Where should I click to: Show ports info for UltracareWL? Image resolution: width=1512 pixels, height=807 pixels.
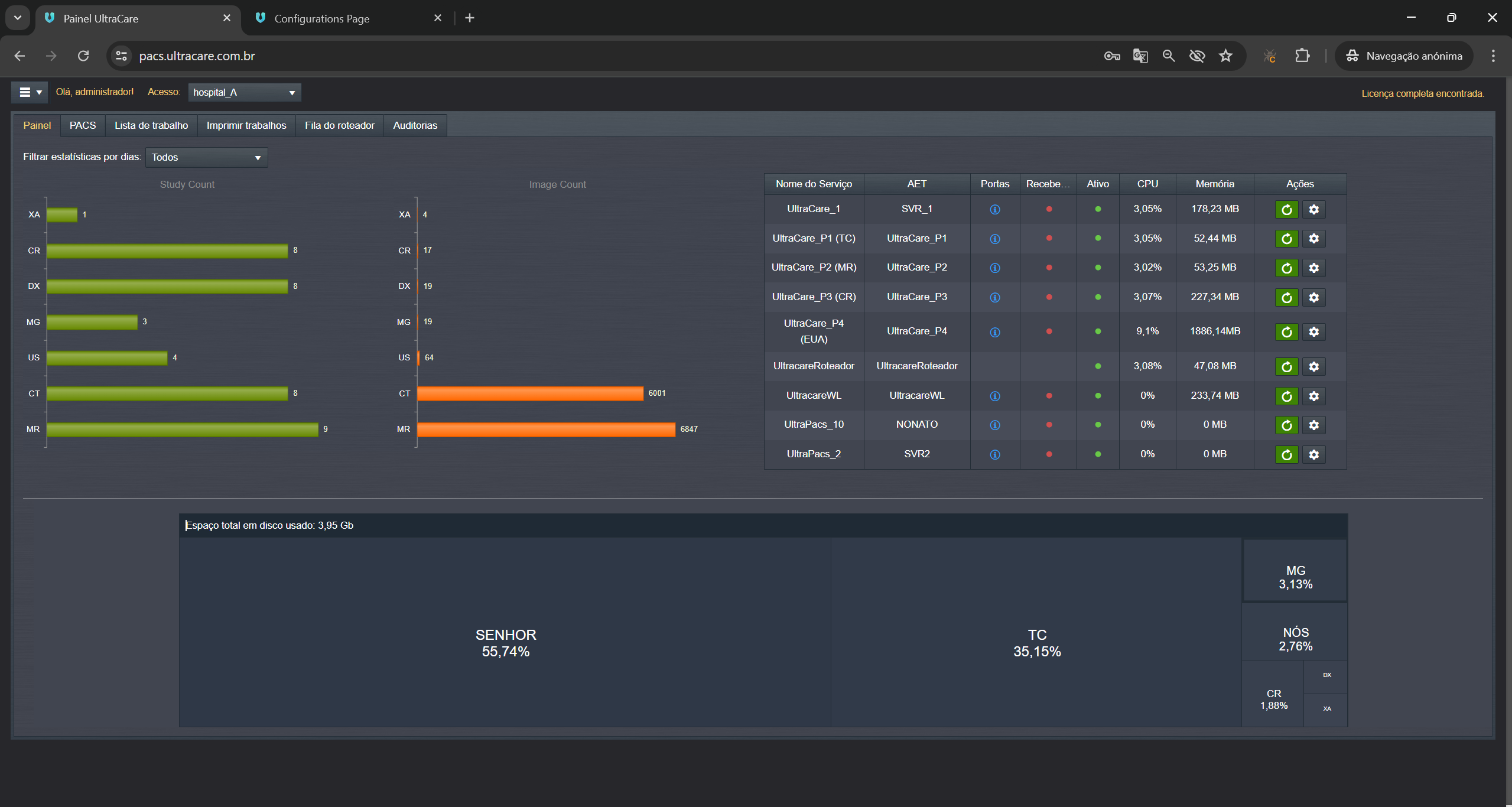[994, 396]
